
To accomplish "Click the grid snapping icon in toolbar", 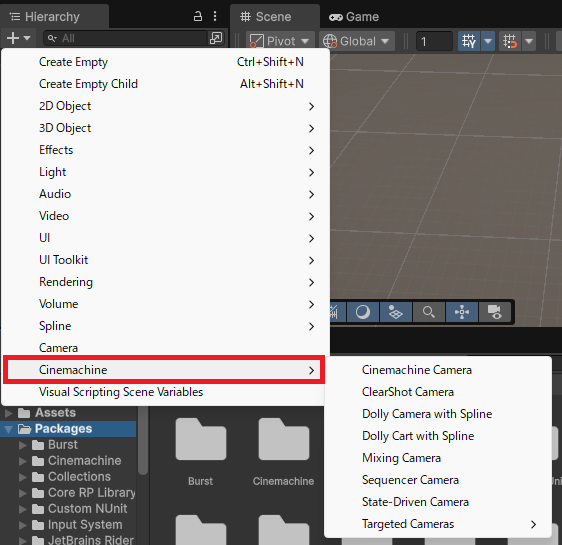I will pyautogui.click(x=469, y=41).
